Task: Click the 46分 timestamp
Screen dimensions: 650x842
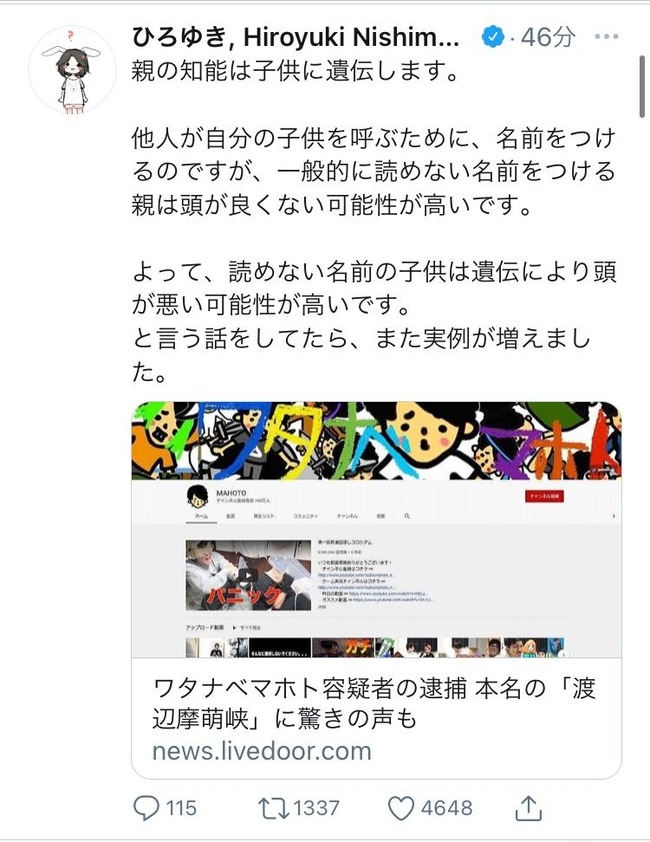Action: [x=548, y=37]
